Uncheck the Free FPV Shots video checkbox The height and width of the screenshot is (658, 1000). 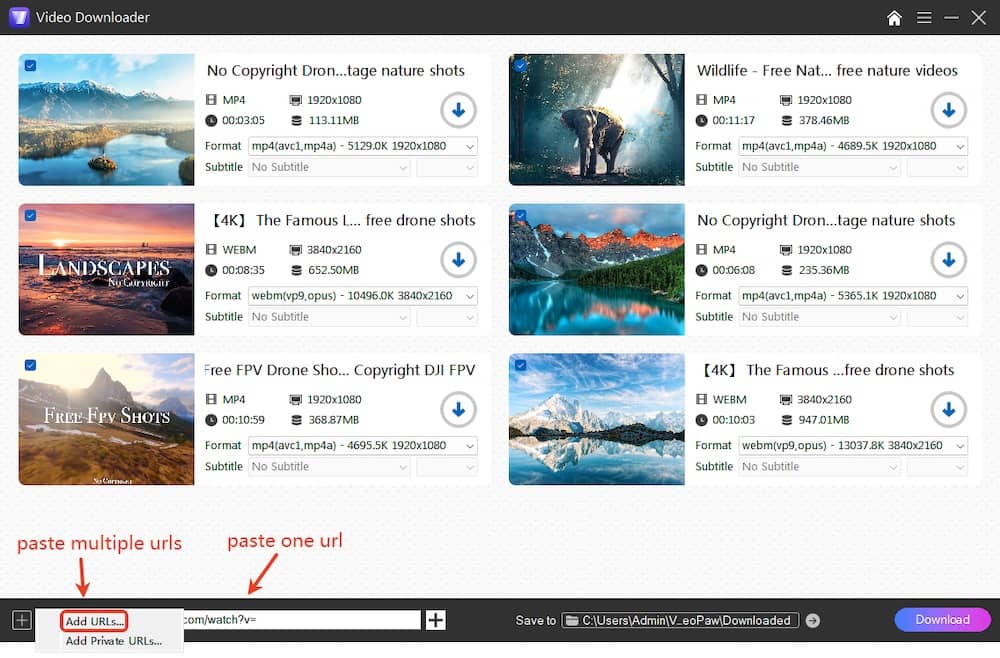[30, 365]
